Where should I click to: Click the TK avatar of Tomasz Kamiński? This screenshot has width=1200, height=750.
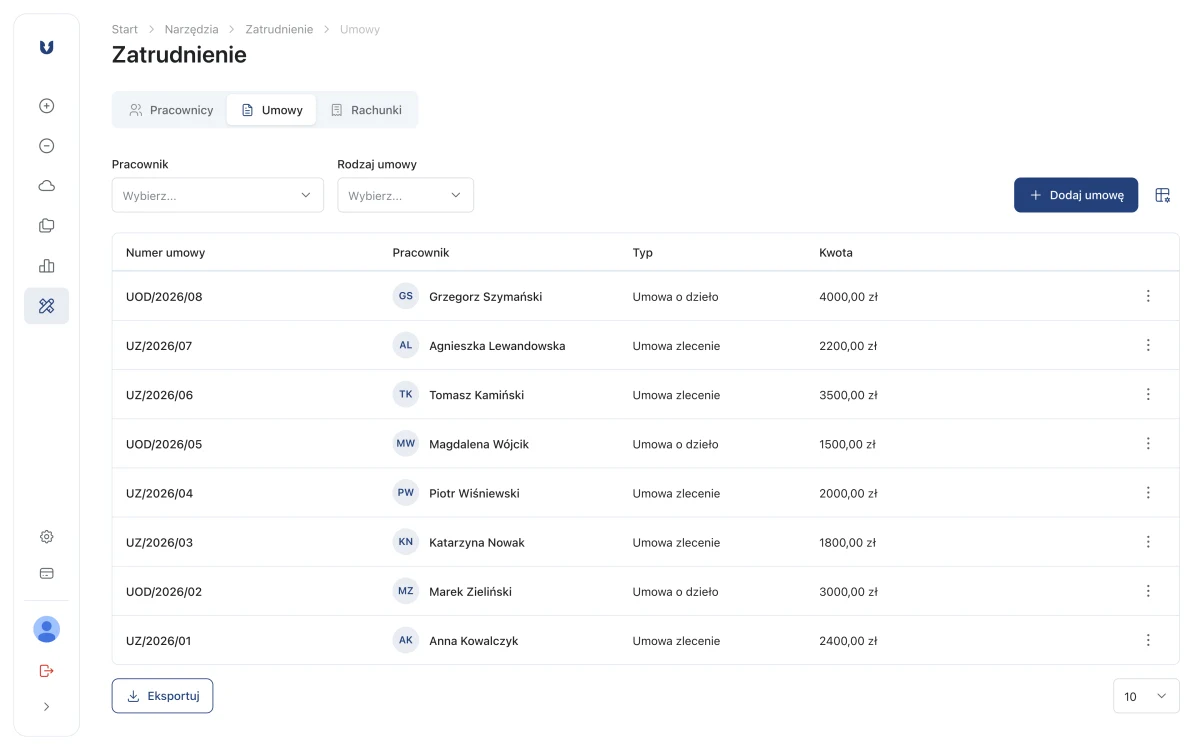pyautogui.click(x=406, y=394)
